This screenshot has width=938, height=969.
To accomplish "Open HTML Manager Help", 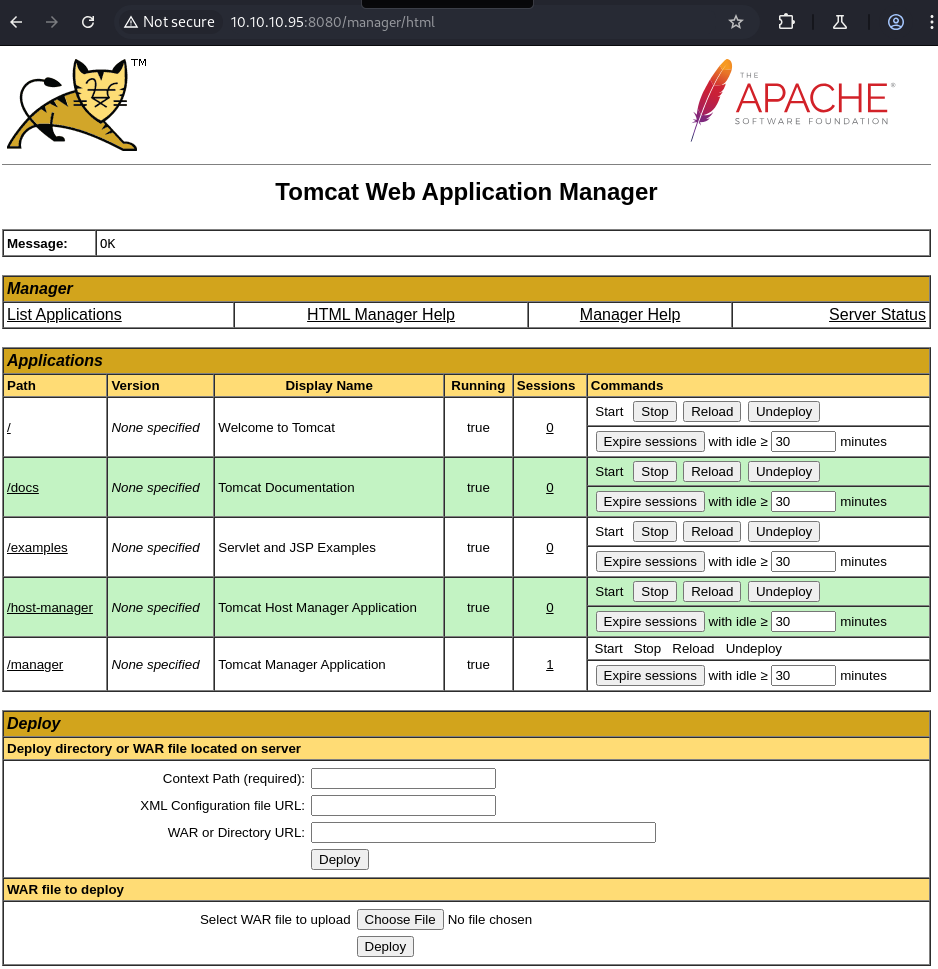I will [381, 315].
